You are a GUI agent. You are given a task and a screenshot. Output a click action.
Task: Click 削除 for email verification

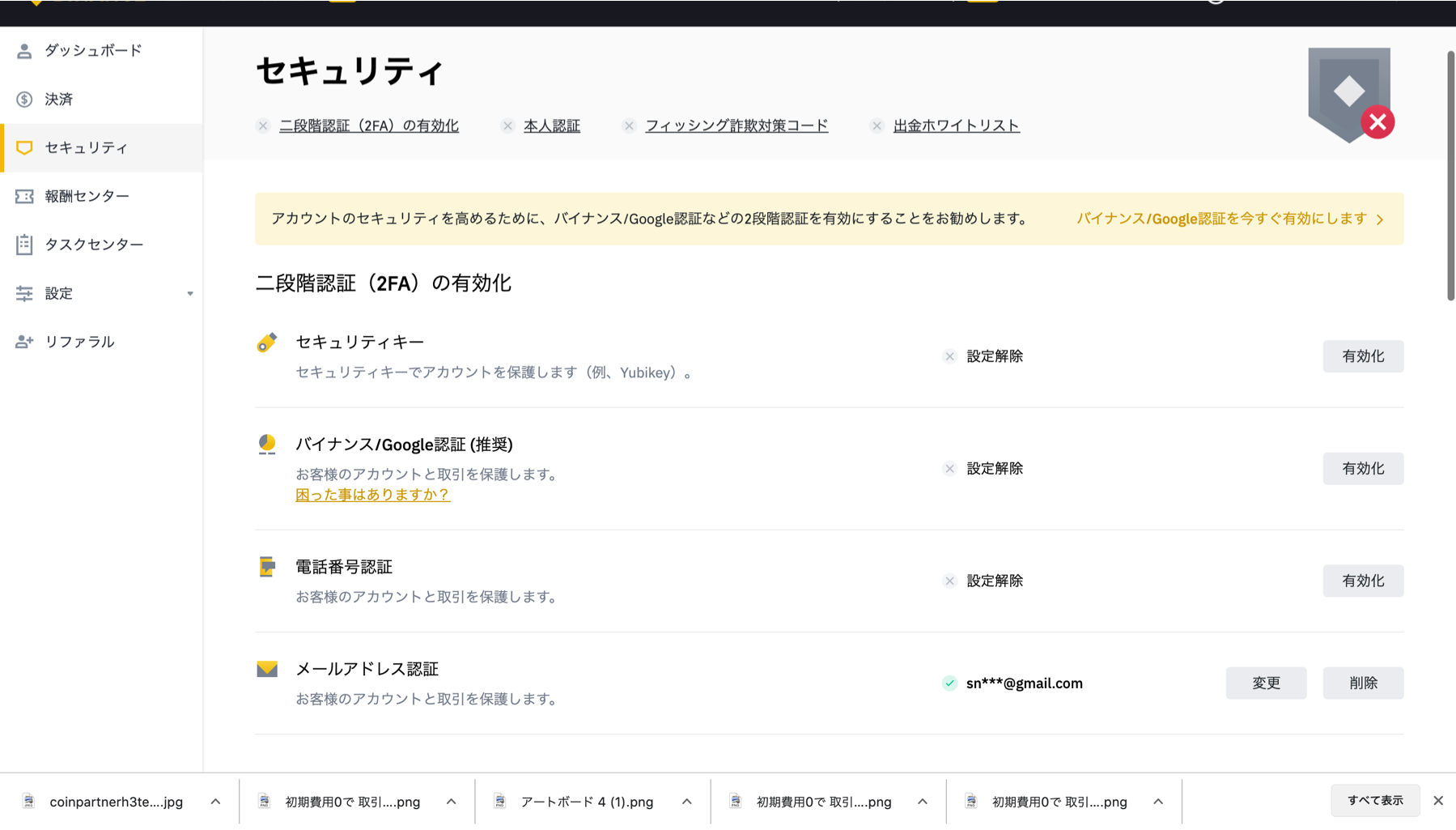(1363, 683)
